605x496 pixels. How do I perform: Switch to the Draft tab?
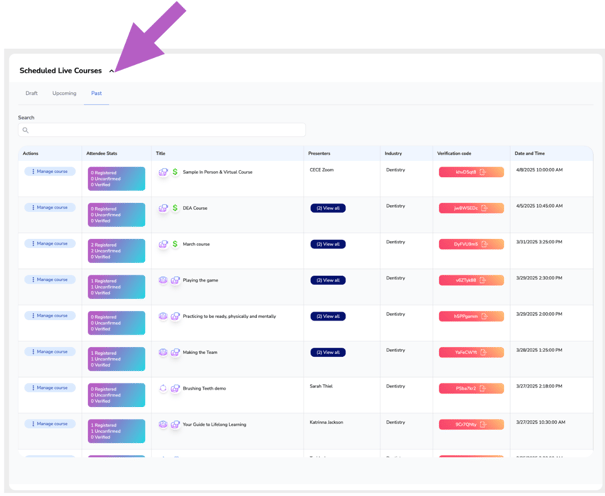coord(31,93)
